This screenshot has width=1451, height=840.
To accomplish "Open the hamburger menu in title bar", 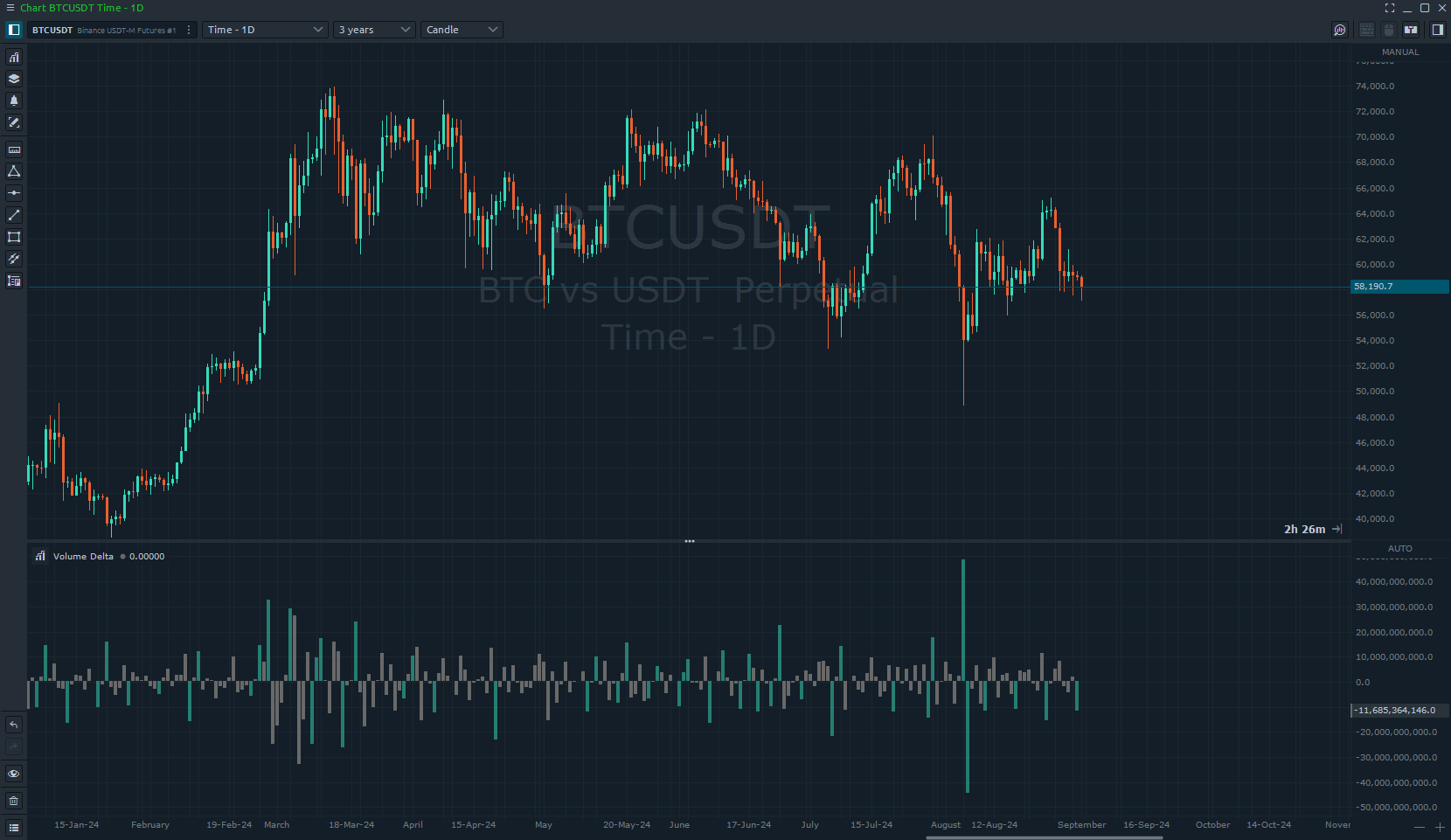I will (x=10, y=8).
